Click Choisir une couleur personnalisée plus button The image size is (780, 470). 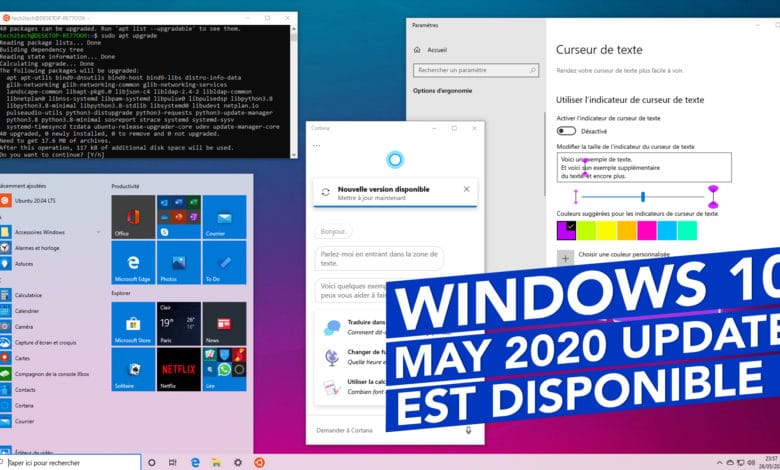tap(565, 259)
